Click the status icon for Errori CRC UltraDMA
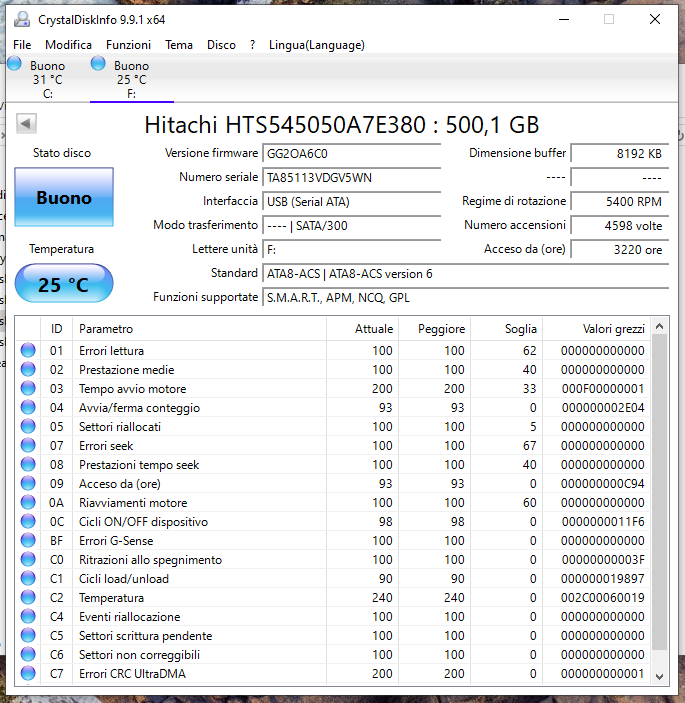This screenshot has width=685, height=703. [x=28, y=673]
